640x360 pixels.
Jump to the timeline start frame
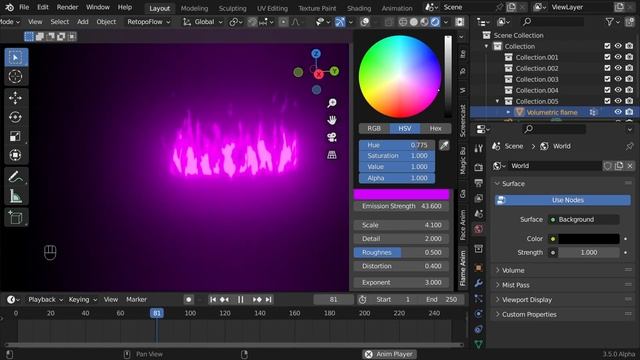213,300
